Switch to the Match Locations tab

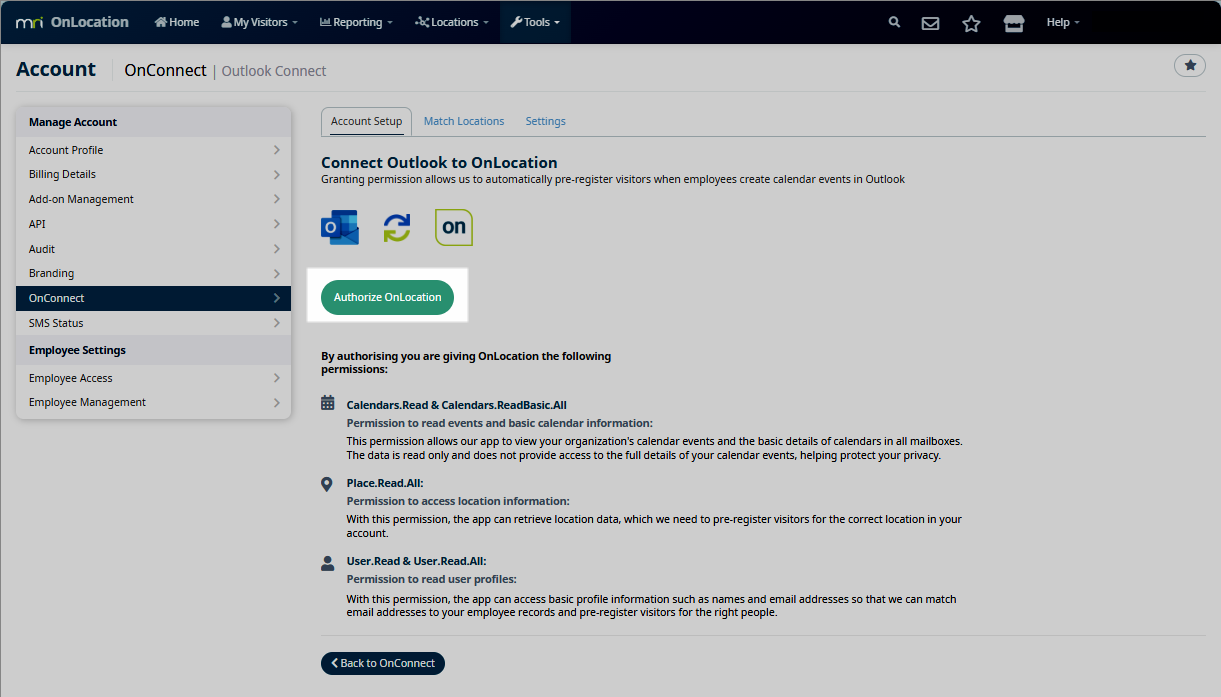(x=464, y=121)
